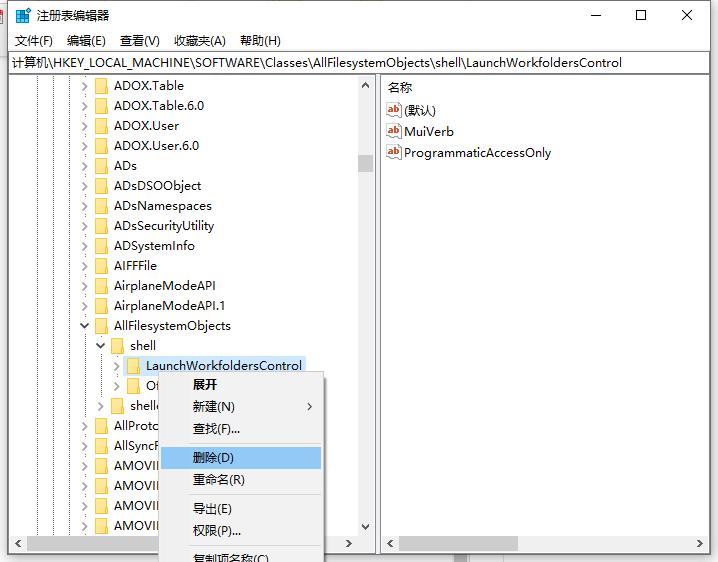Click the tree pane scroll up arrow
The image size is (718, 562).
click(365, 85)
